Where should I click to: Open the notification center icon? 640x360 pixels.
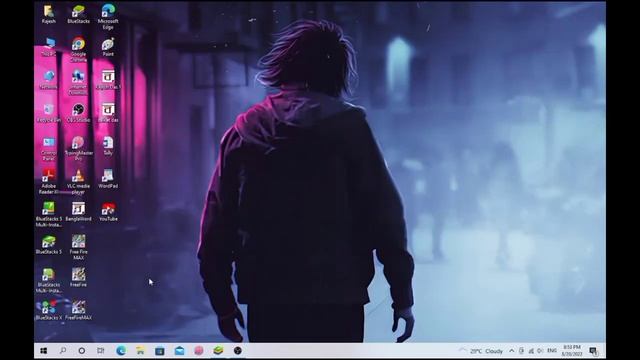click(x=594, y=351)
